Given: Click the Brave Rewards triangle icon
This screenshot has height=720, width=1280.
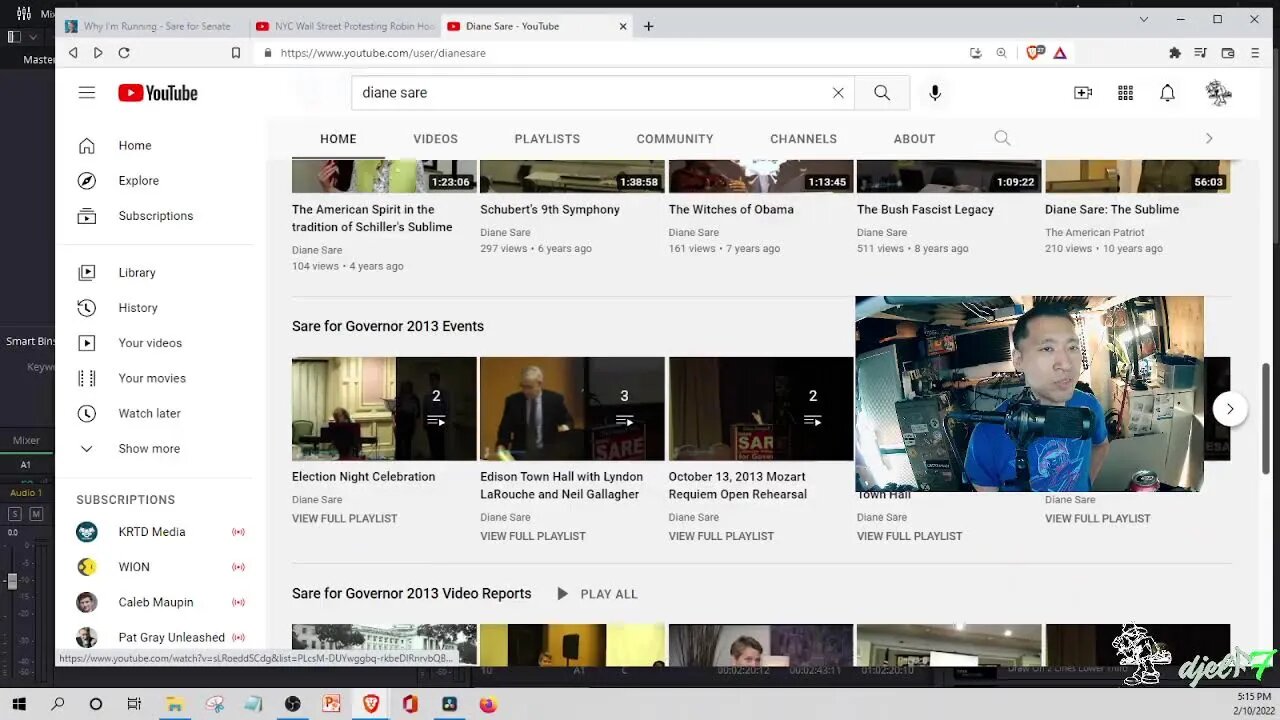Looking at the screenshot, I should click(1060, 53).
